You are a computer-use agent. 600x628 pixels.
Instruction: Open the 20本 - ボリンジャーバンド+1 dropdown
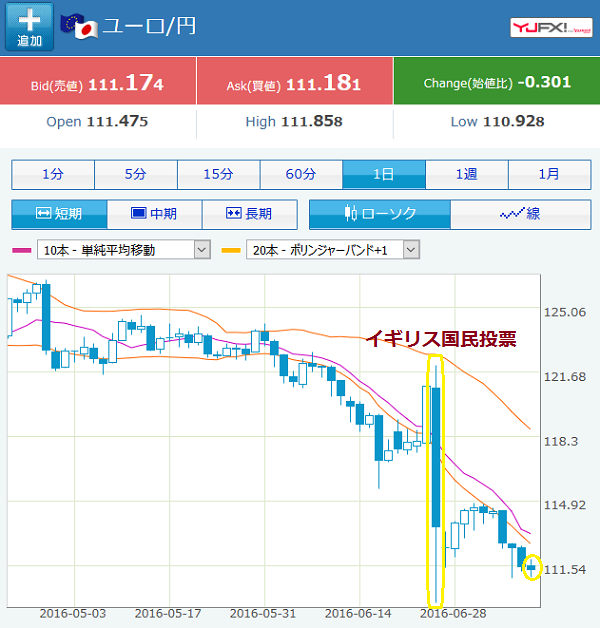(x=333, y=250)
